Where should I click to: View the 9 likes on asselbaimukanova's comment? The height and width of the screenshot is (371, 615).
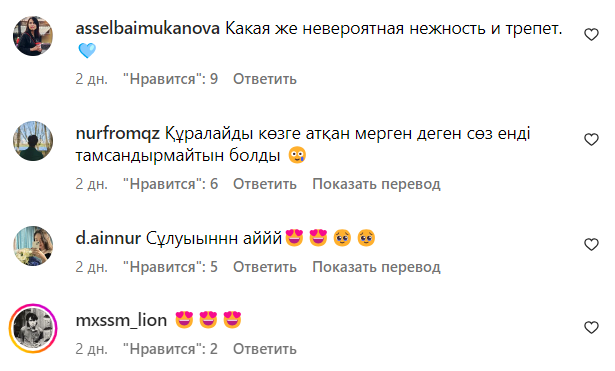point(171,79)
